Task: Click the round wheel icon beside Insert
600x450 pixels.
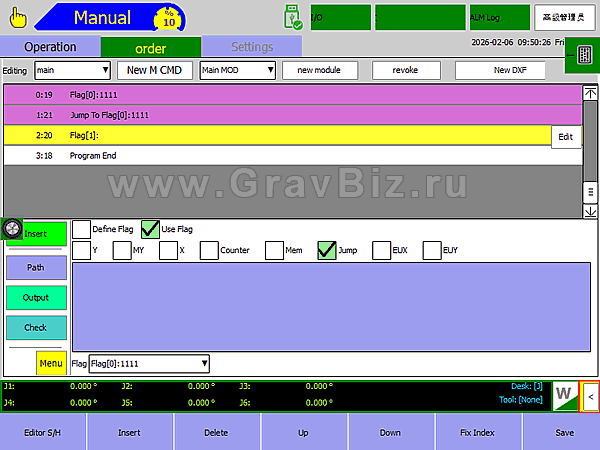Action: pyautogui.click(x=12, y=229)
